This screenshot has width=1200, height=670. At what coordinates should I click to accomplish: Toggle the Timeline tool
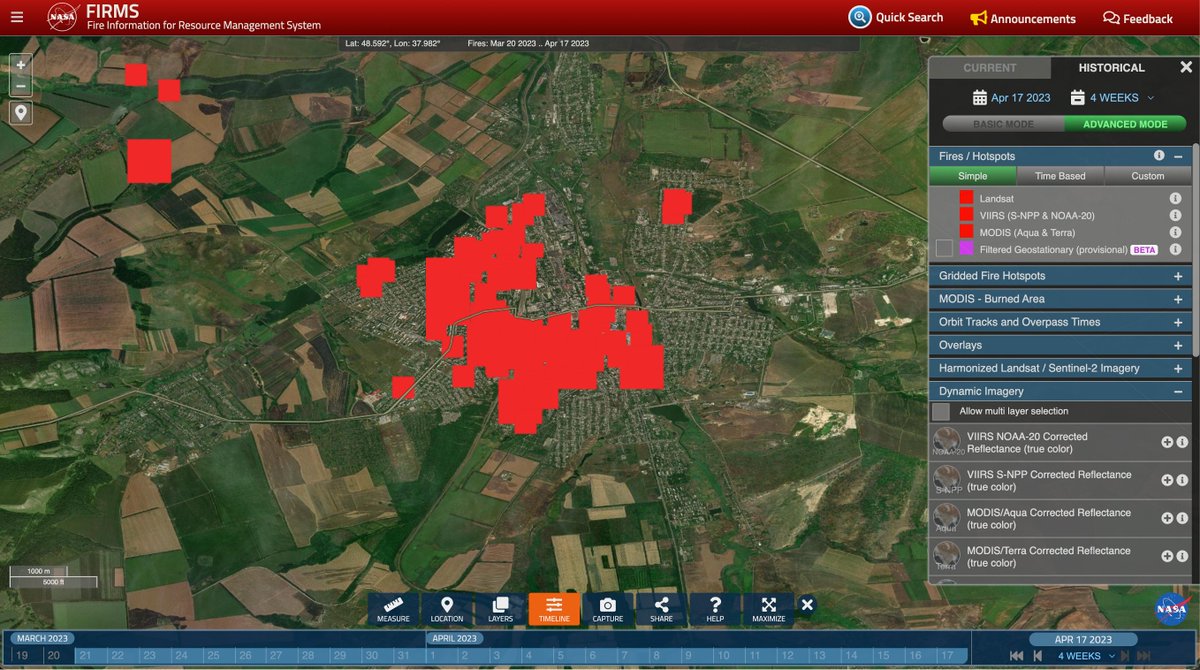pos(554,609)
